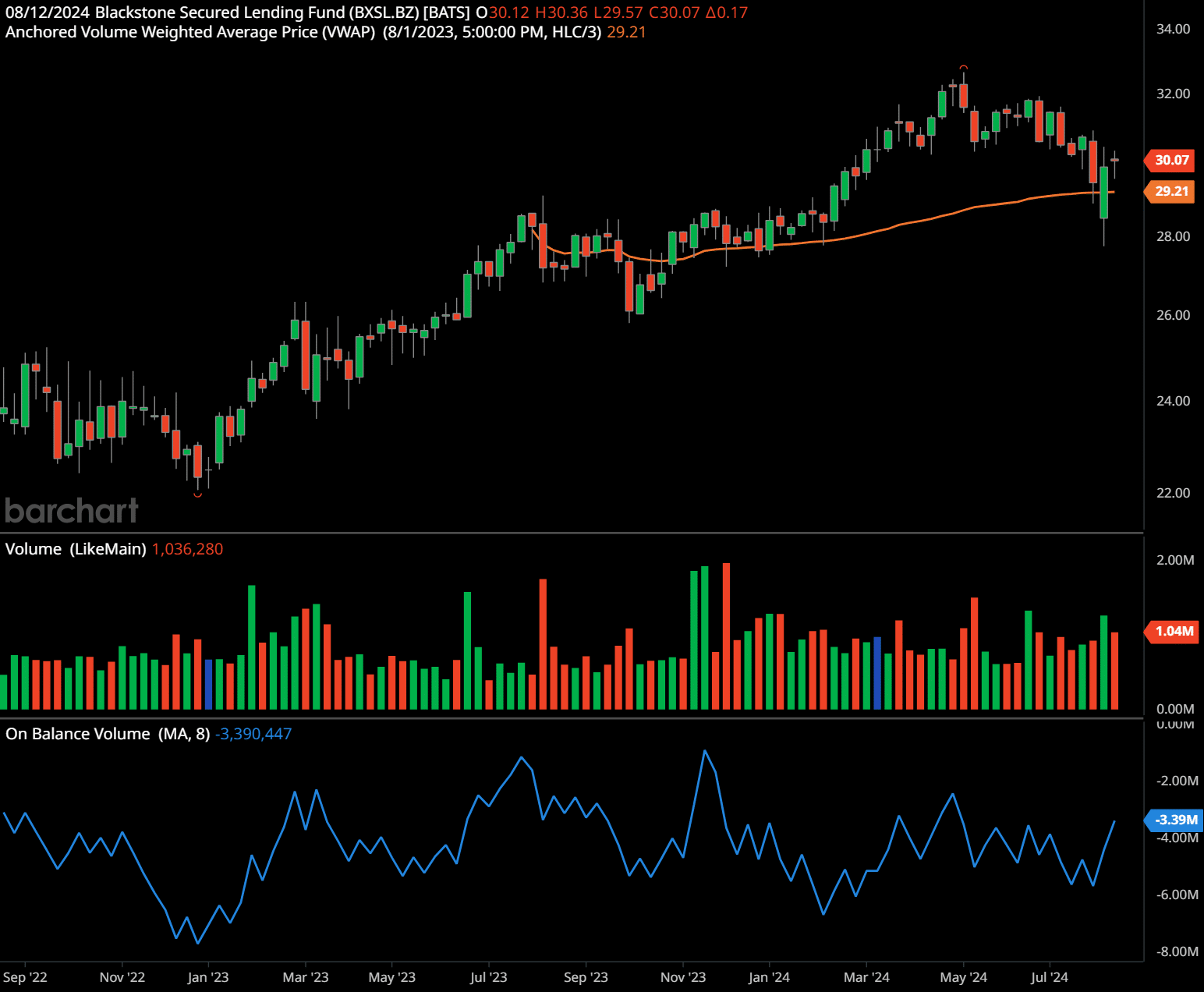1204x992 pixels.
Task: Click the OBV value -3,390,447
Action: click(x=253, y=734)
